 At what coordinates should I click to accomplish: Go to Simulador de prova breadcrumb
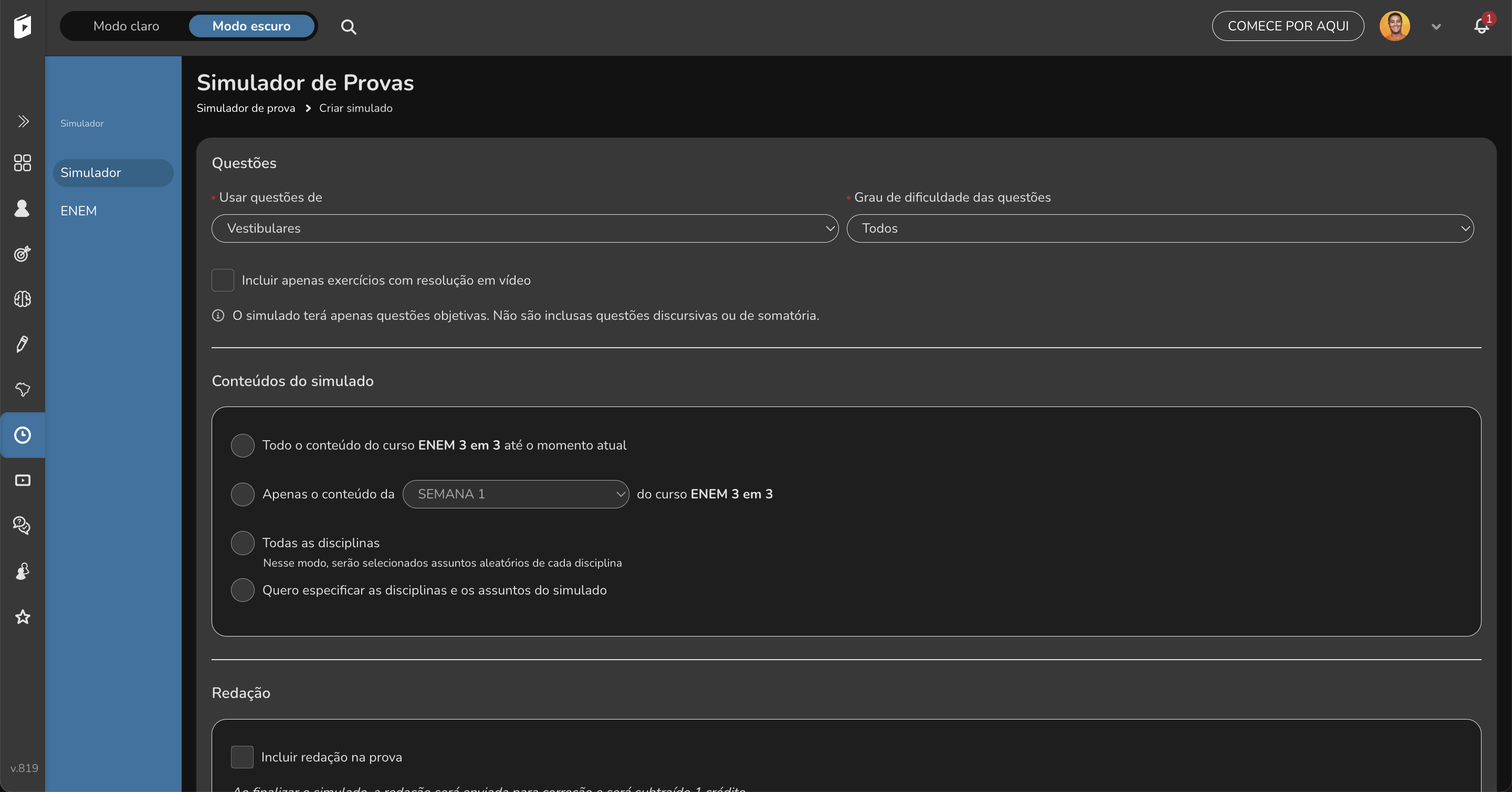click(x=246, y=108)
